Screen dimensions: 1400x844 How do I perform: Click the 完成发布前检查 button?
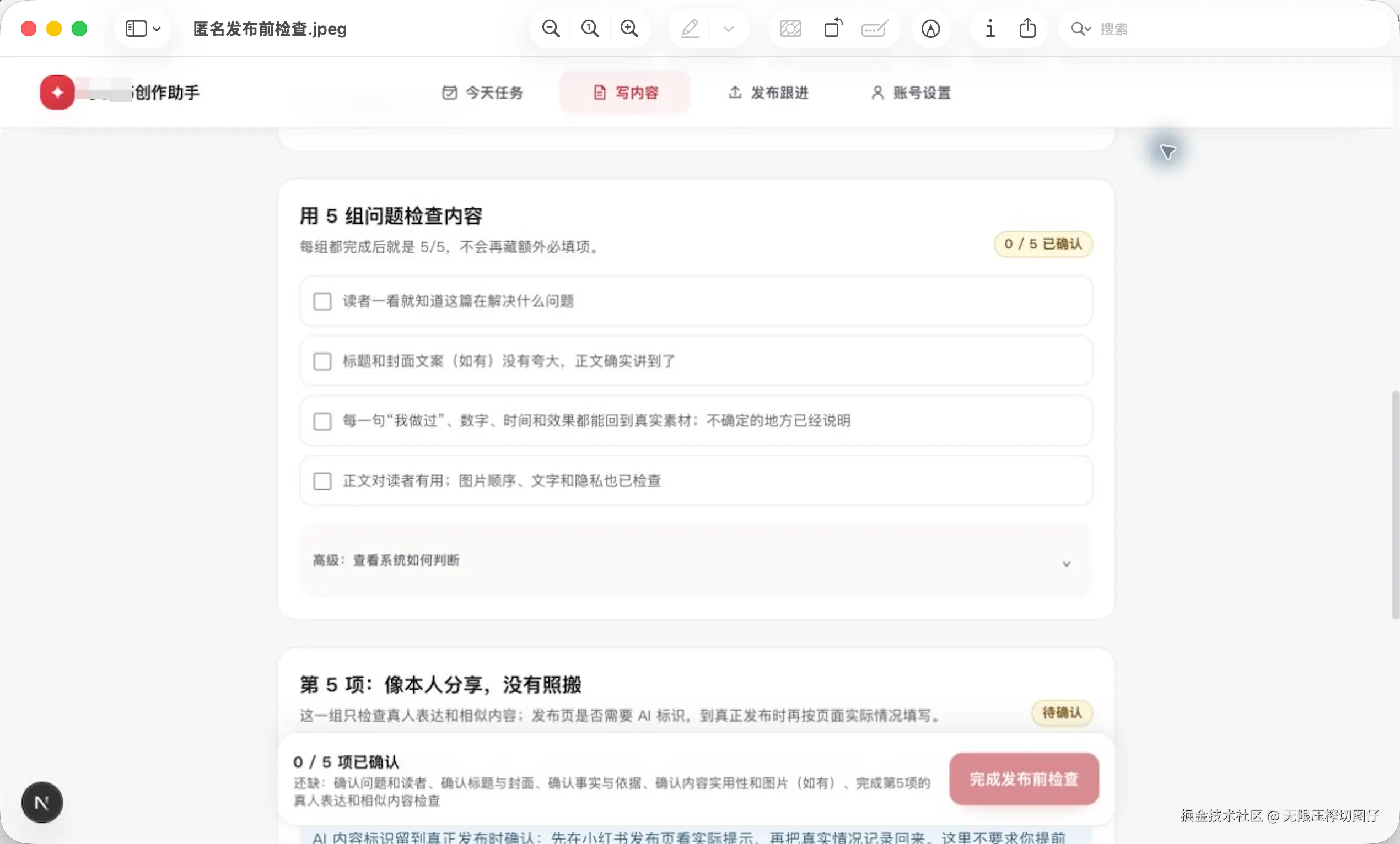click(x=1024, y=778)
